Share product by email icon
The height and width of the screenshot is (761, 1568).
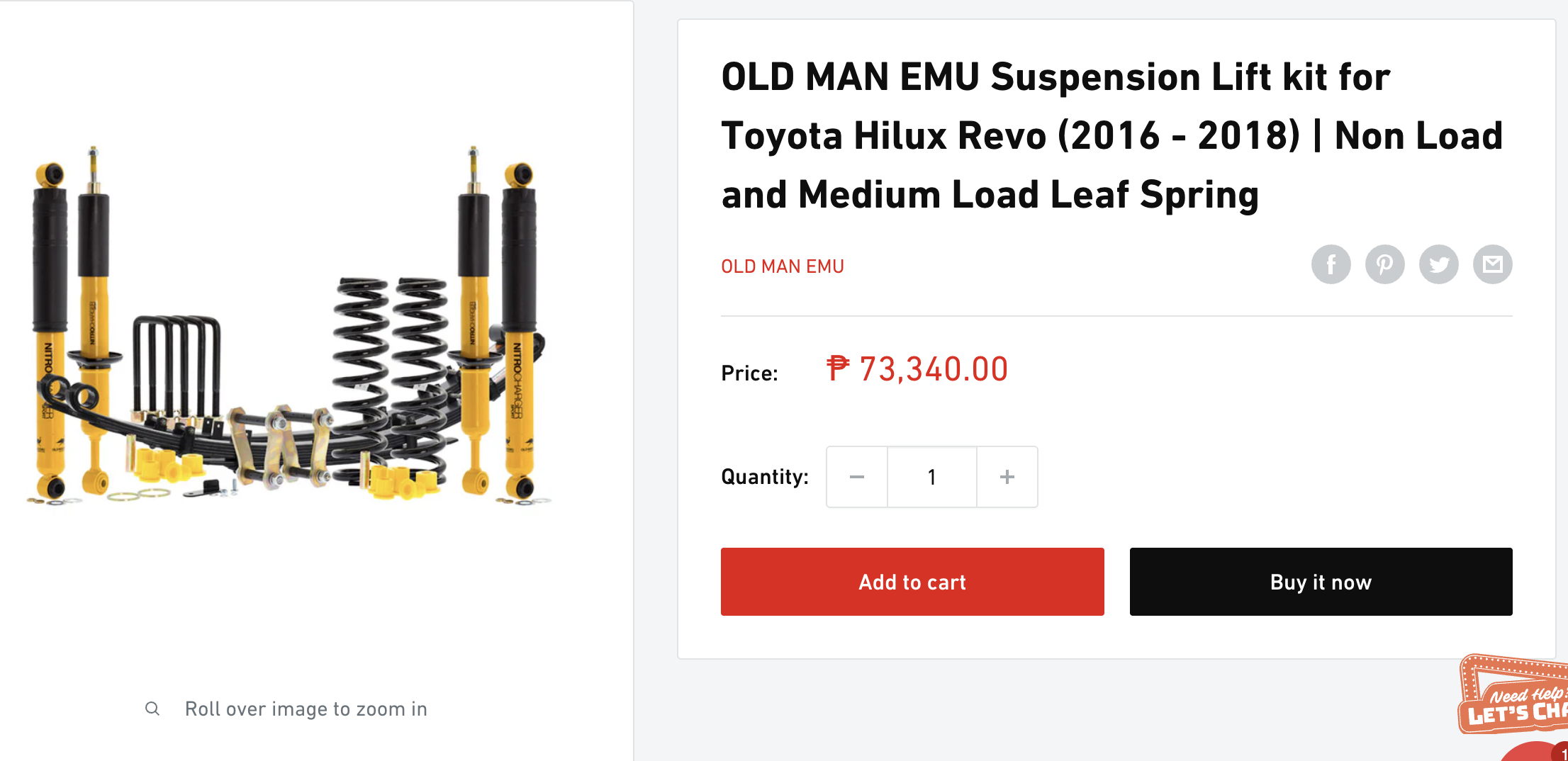tap(1492, 265)
